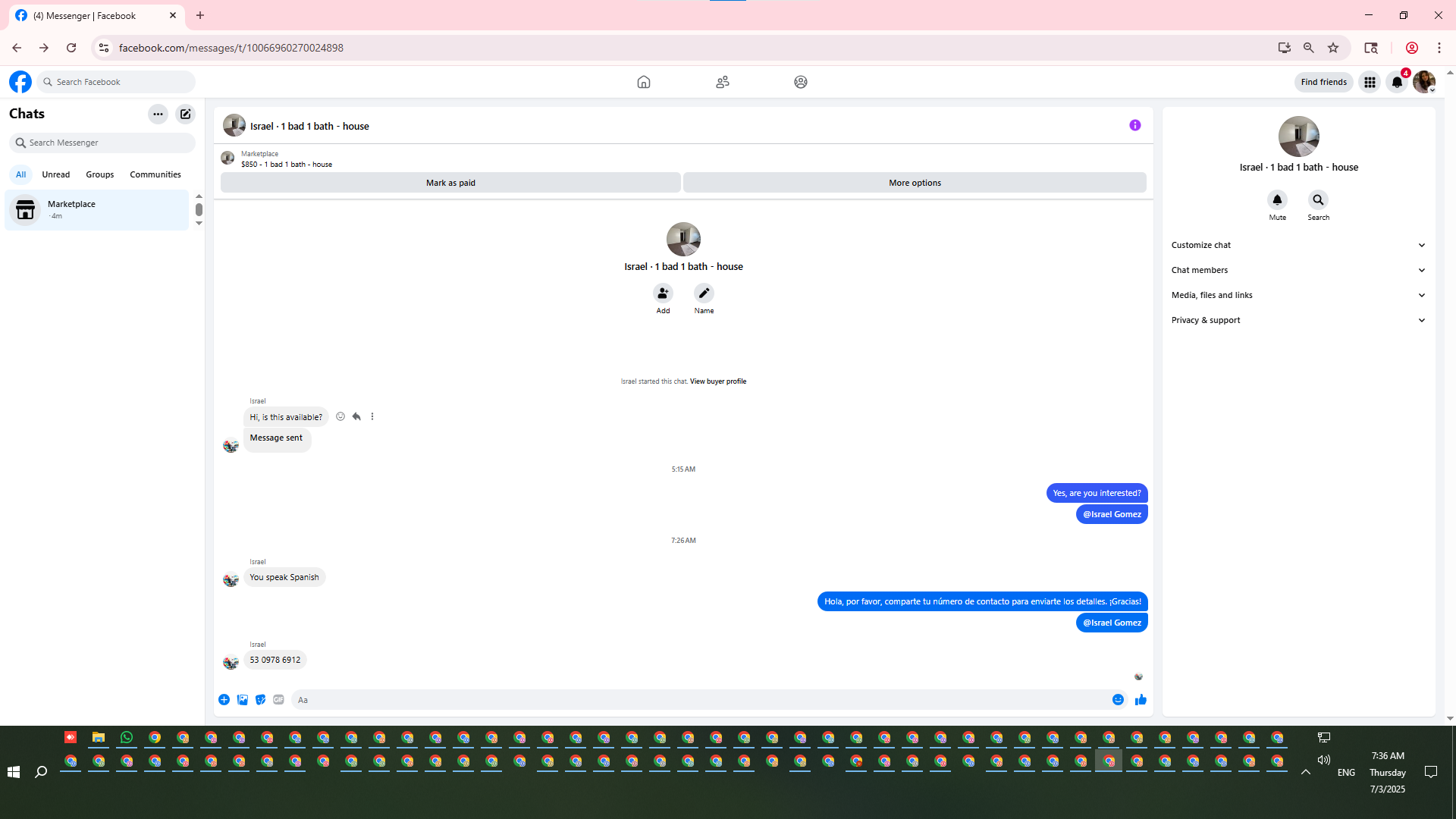
Task: Reply to 'Hi, is this available?' message
Action: tap(356, 417)
